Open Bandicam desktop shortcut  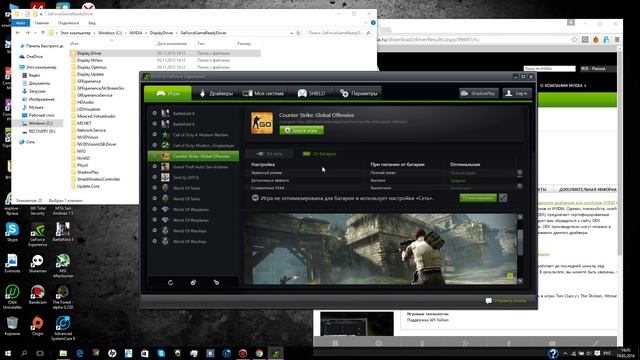coord(38,295)
